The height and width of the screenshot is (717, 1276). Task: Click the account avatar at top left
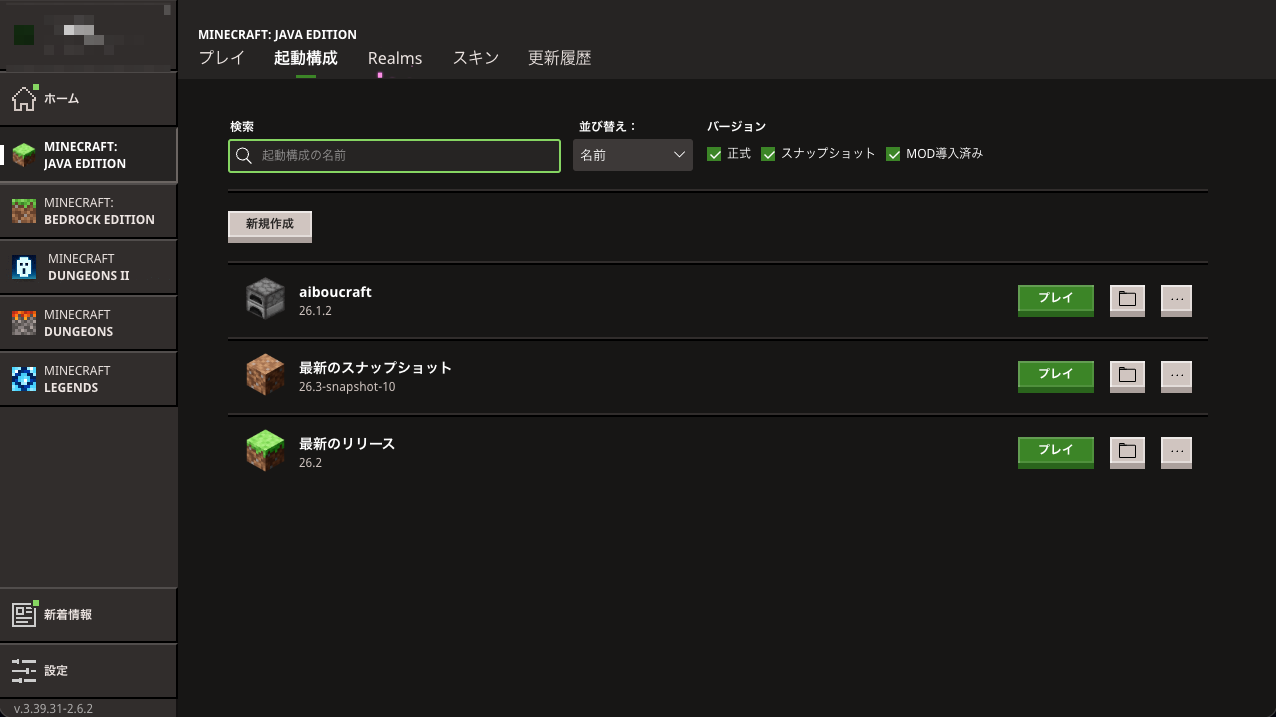tap(23, 35)
